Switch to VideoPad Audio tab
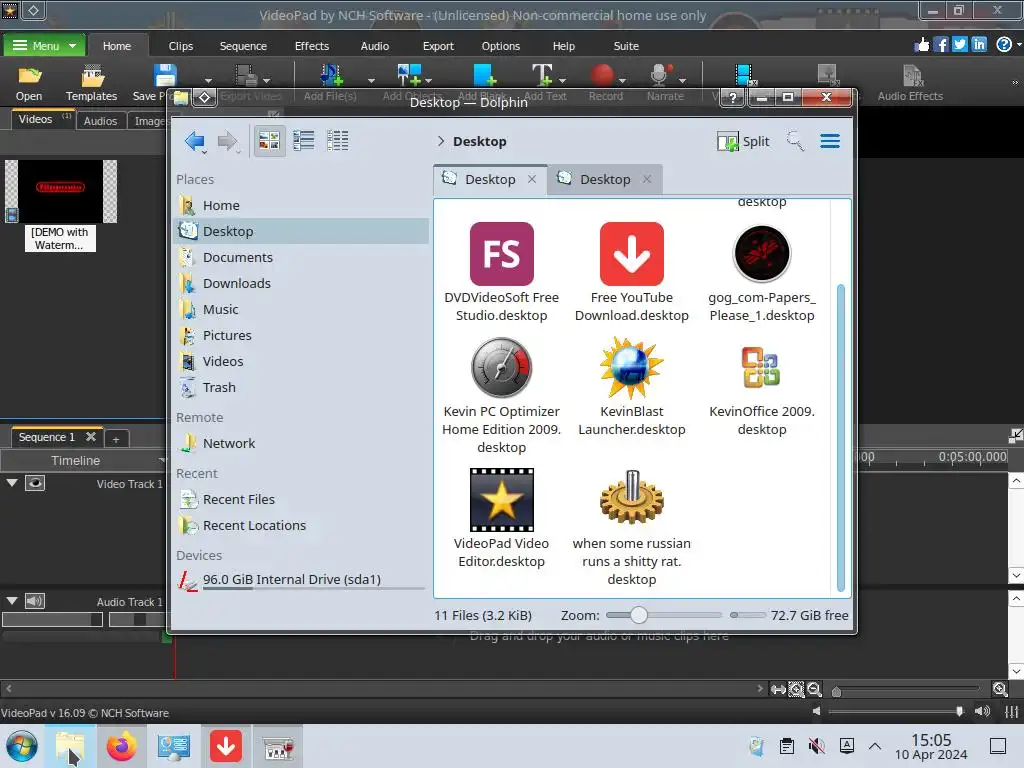The width and height of the screenshot is (1024, 768). (374, 46)
